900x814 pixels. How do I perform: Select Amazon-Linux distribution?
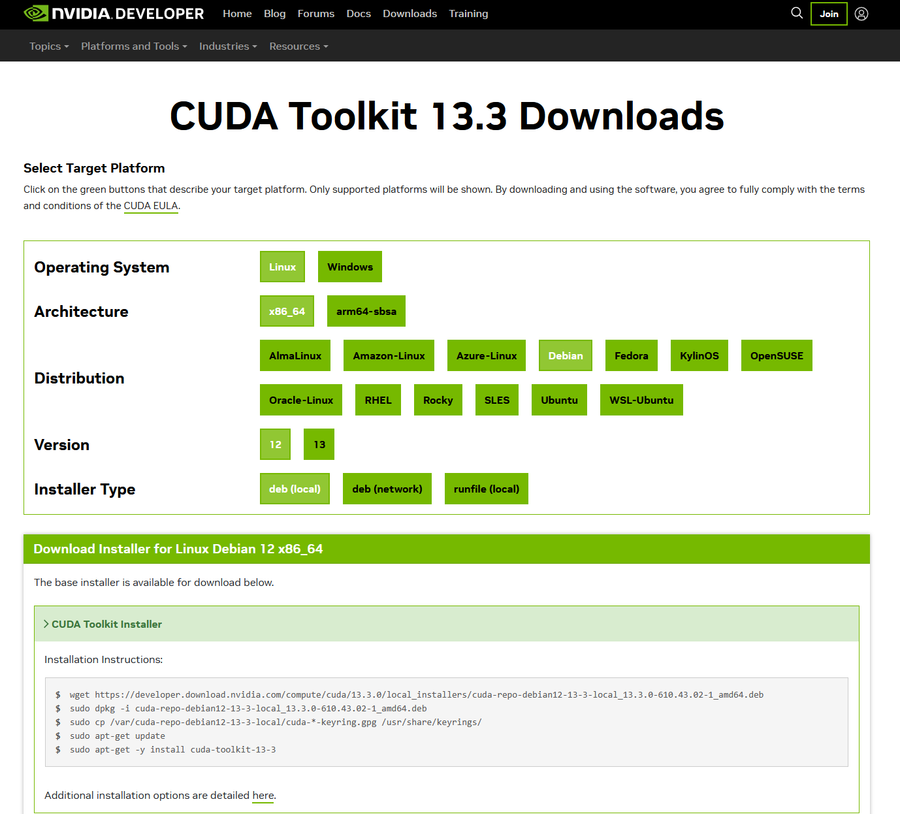click(389, 355)
